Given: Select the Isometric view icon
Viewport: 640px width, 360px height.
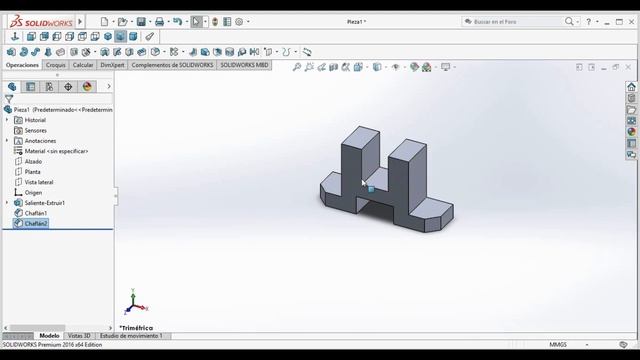Looking at the screenshot, I should [x=108, y=37].
